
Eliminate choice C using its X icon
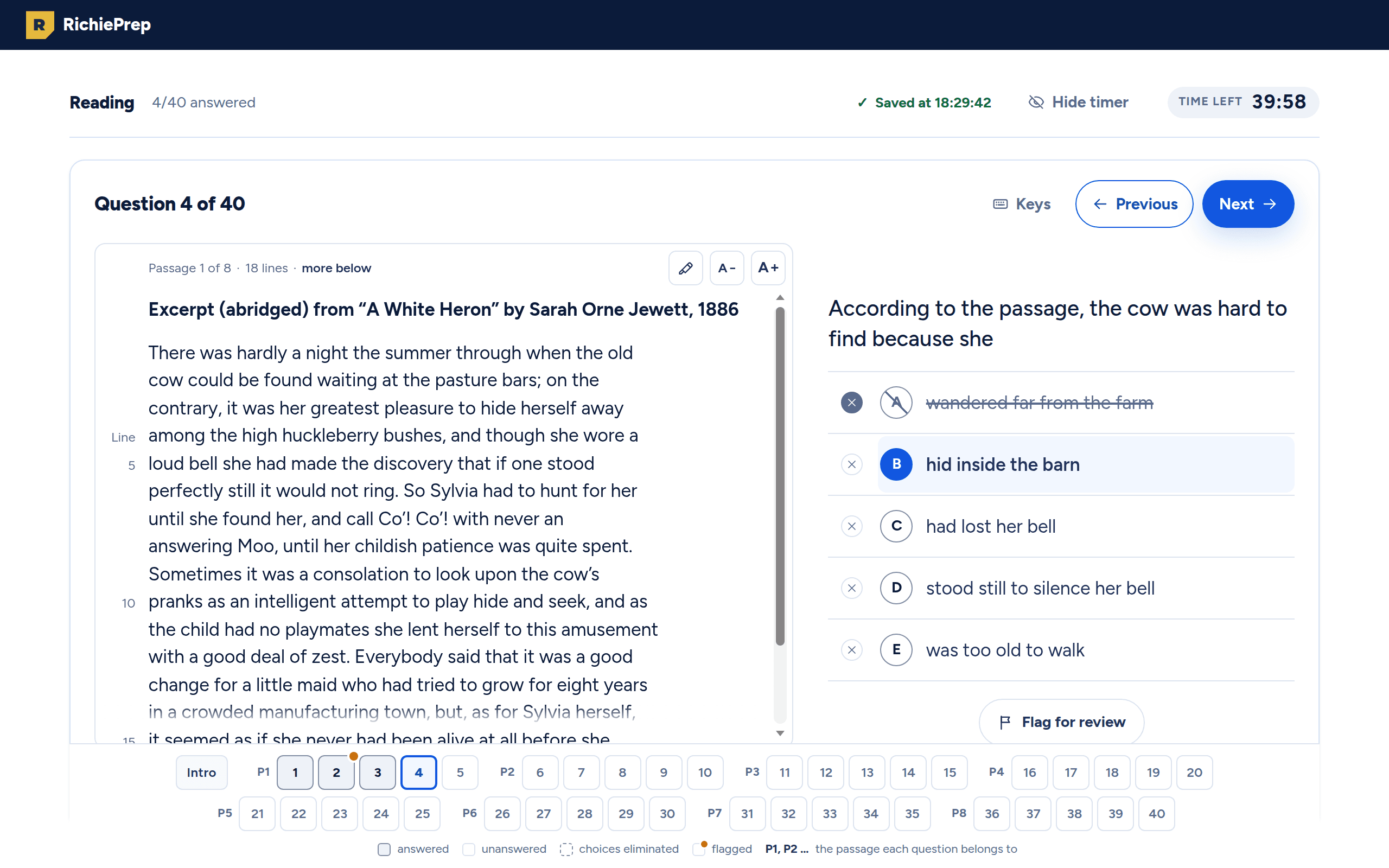852,526
